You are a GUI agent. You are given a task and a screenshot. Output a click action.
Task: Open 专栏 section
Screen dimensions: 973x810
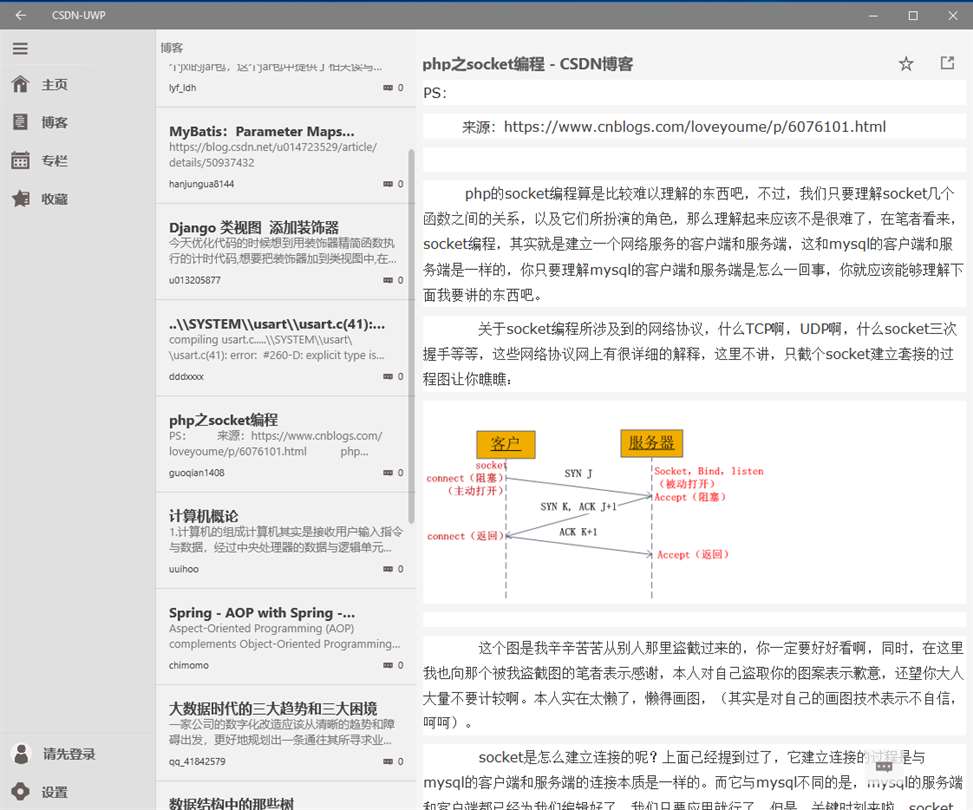pos(55,161)
